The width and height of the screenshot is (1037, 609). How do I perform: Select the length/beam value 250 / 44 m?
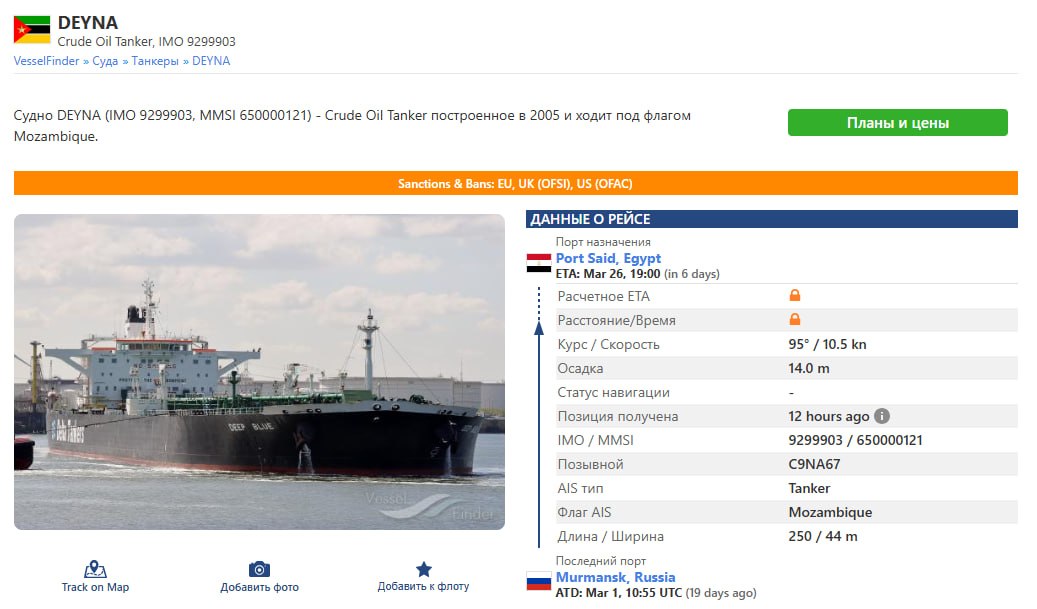[x=822, y=536]
